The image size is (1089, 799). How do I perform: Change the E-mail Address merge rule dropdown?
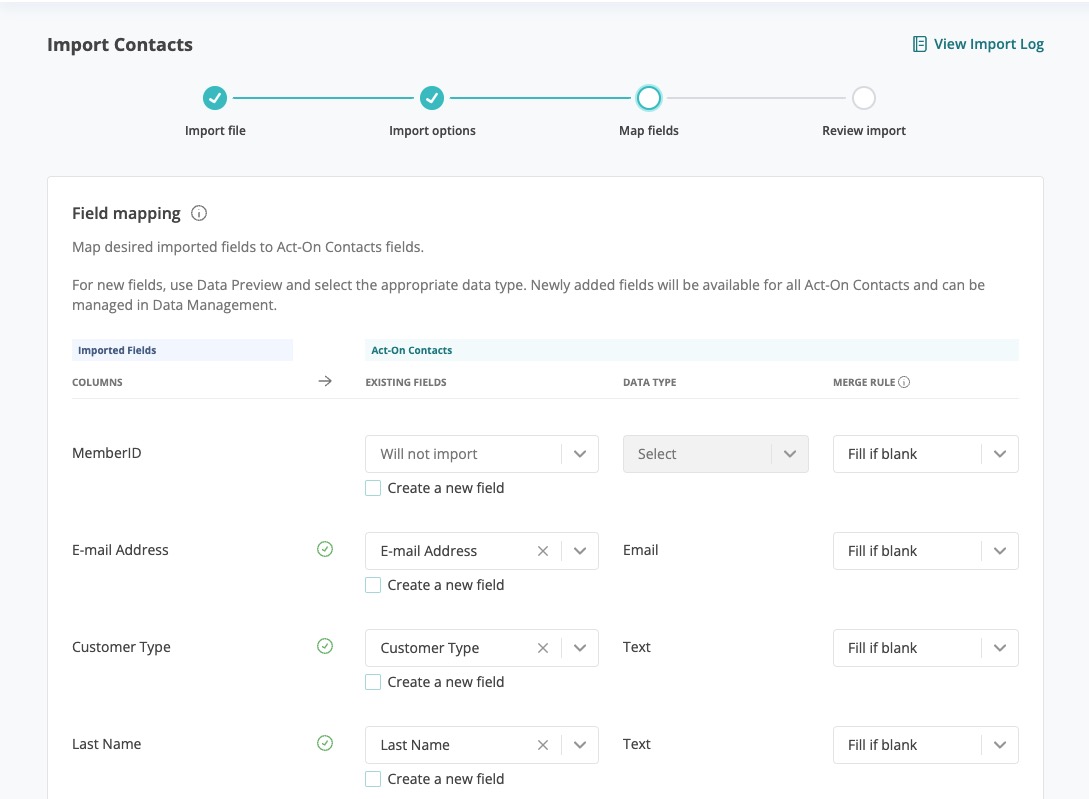pyautogui.click(x=925, y=551)
